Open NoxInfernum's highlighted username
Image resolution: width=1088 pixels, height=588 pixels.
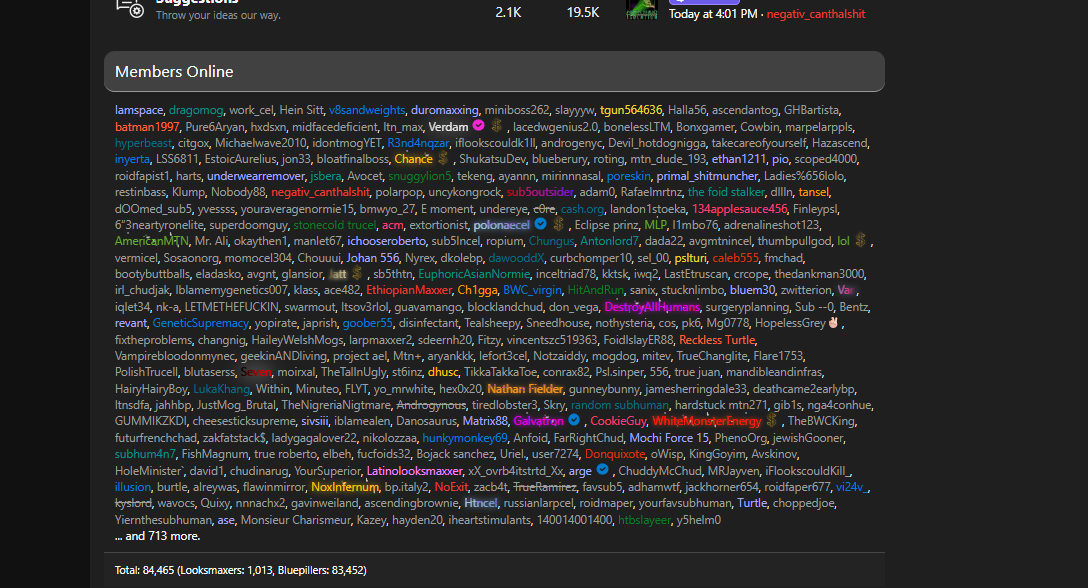345,487
